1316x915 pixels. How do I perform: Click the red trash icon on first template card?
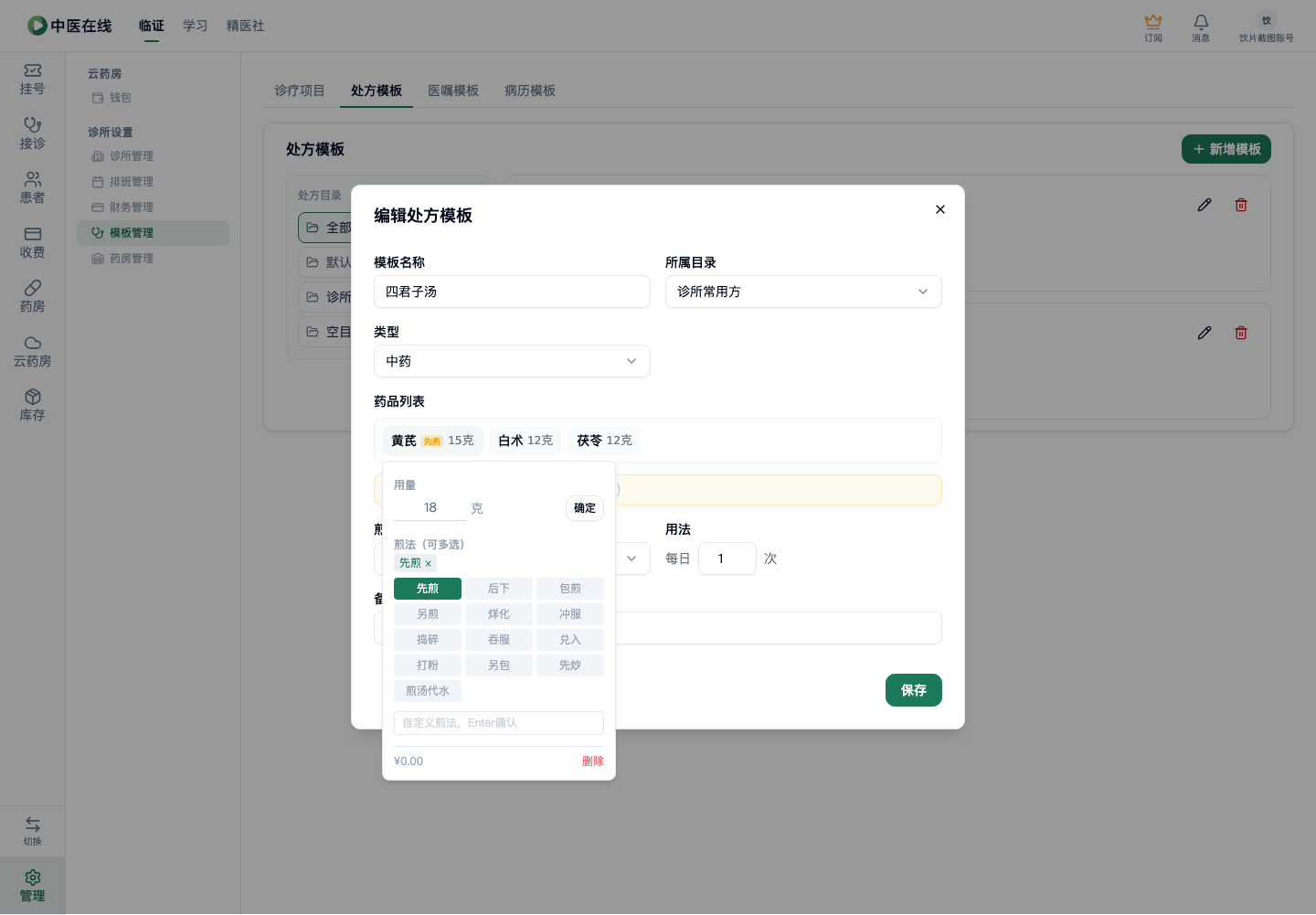tap(1241, 205)
